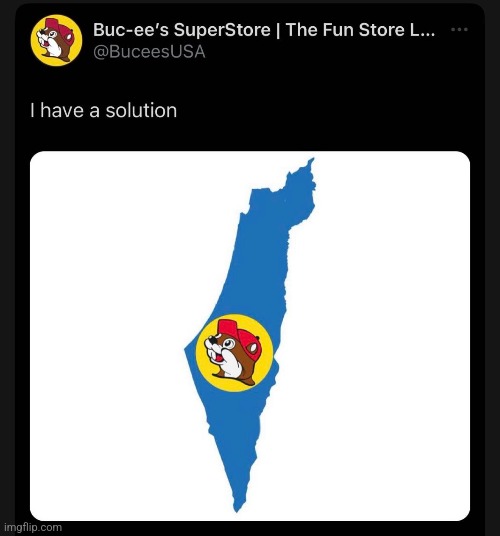Click the blue map's northern tip

312,160
